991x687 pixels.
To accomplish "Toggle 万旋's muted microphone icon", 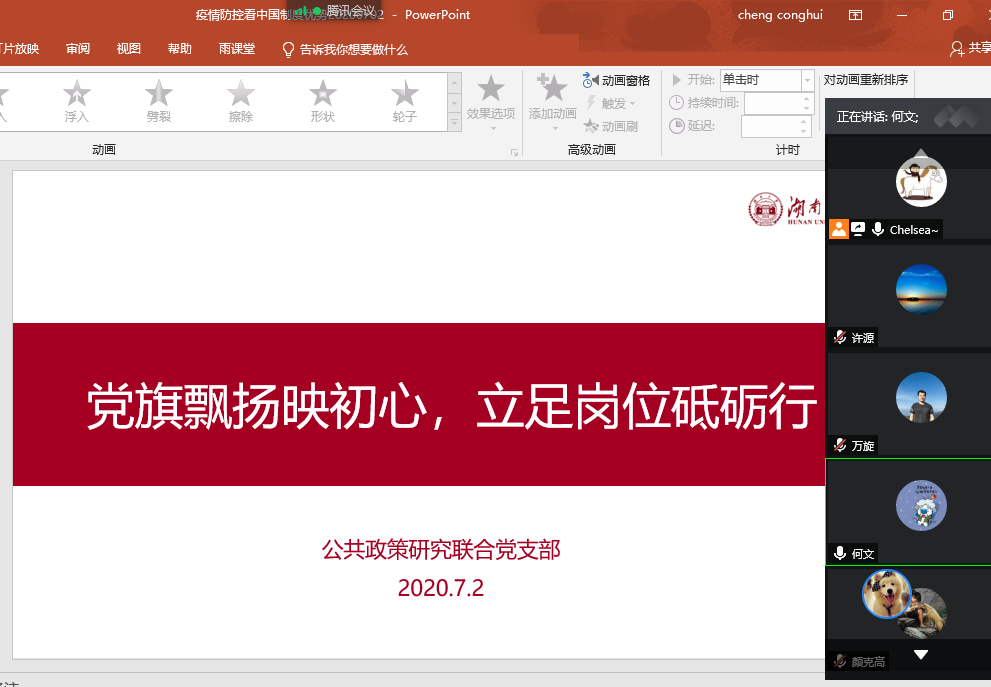I will tap(840, 445).
